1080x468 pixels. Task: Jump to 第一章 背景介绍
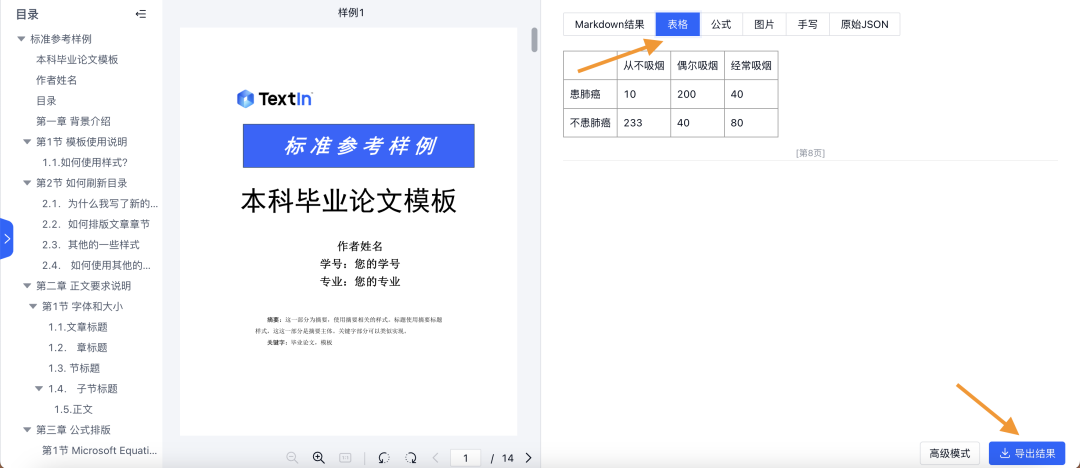73,121
